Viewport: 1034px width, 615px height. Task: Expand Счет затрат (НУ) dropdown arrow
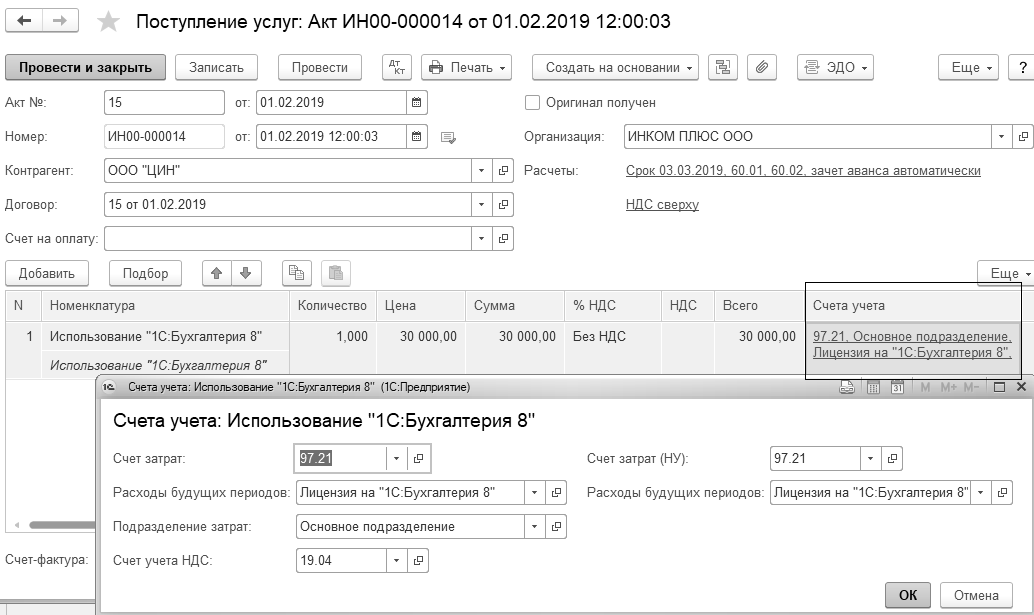[870, 459]
